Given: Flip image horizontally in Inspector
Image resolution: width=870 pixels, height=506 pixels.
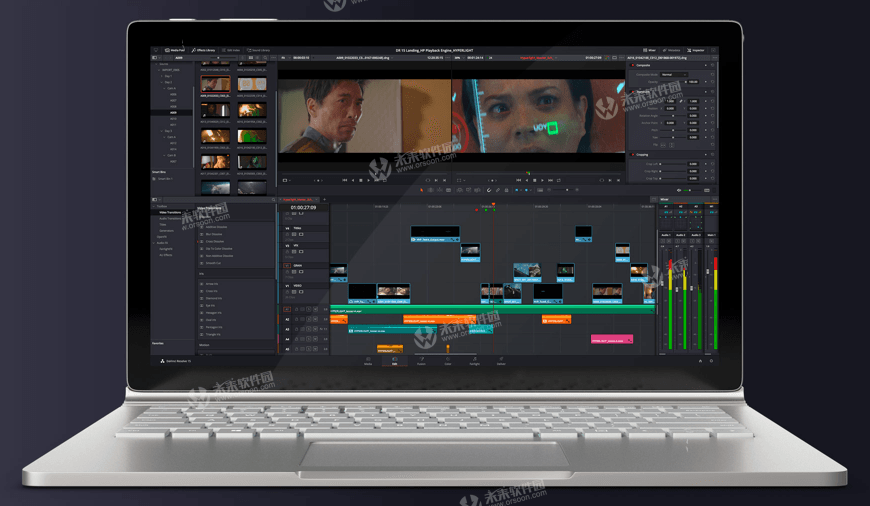Looking at the screenshot, I should [x=662, y=145].
